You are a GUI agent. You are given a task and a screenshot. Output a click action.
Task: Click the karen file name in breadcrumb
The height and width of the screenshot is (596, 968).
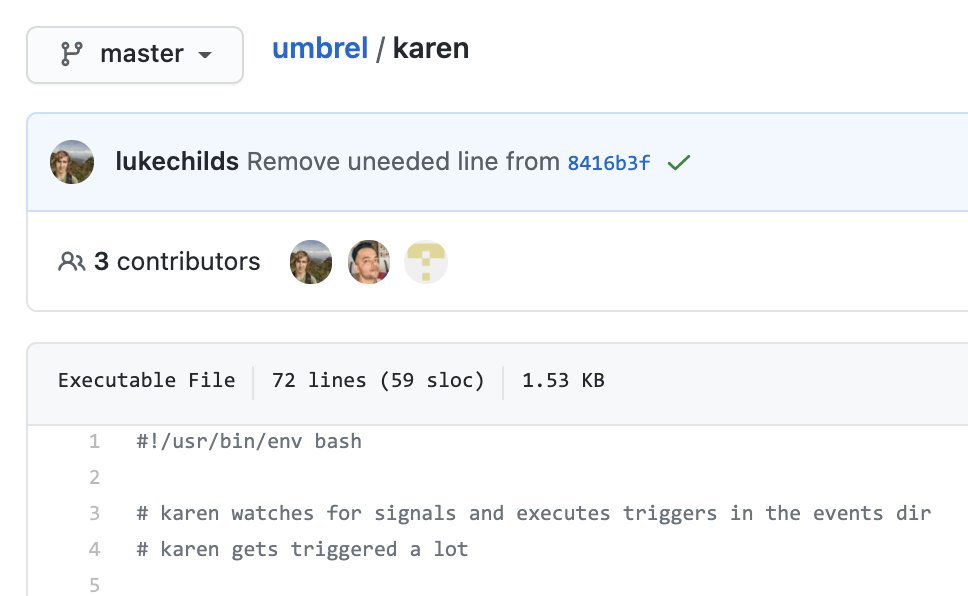click(x=431, y=48)
